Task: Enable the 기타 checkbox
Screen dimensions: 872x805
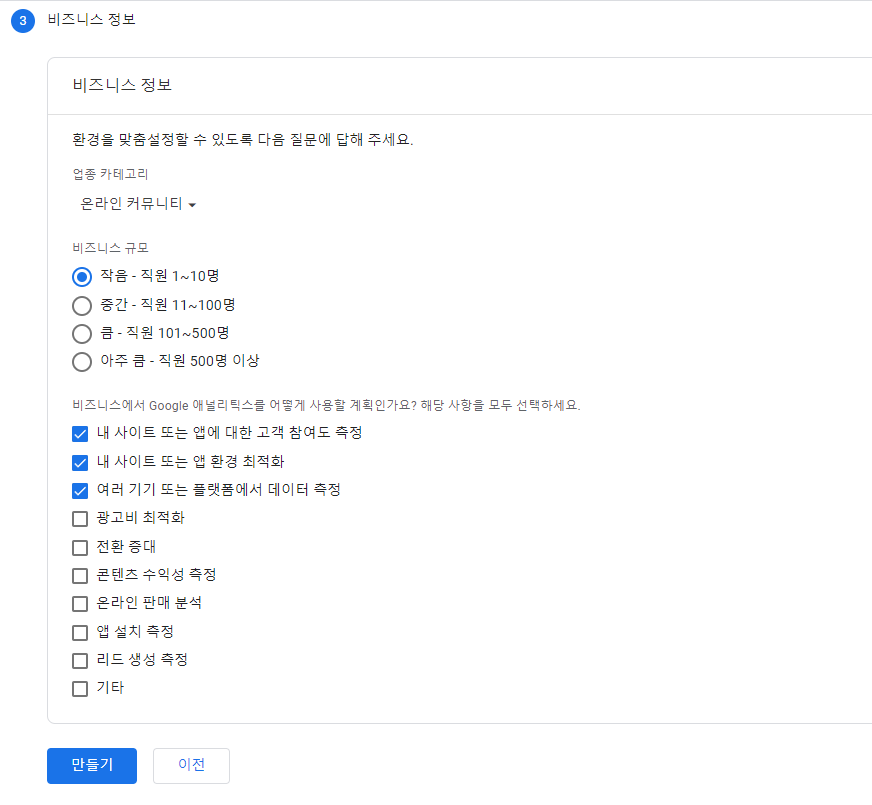Action: [x=79, y=688]
